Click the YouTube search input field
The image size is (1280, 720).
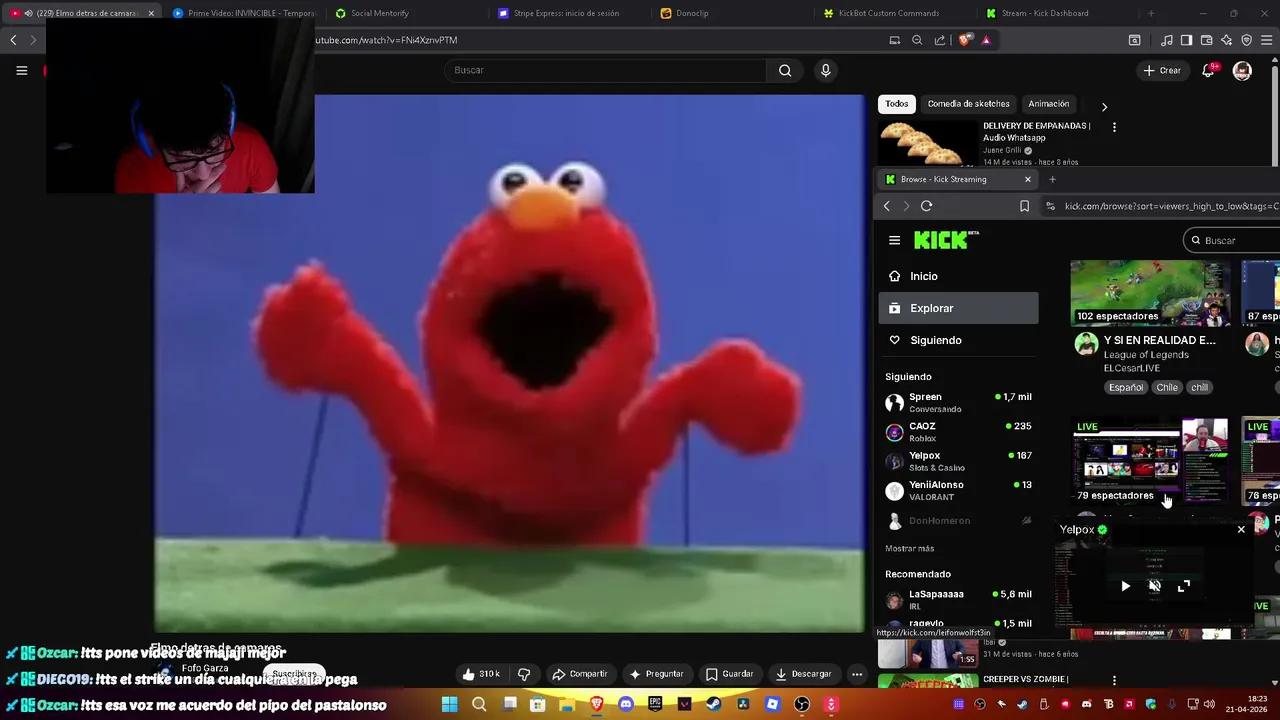[x=605, y=70]
